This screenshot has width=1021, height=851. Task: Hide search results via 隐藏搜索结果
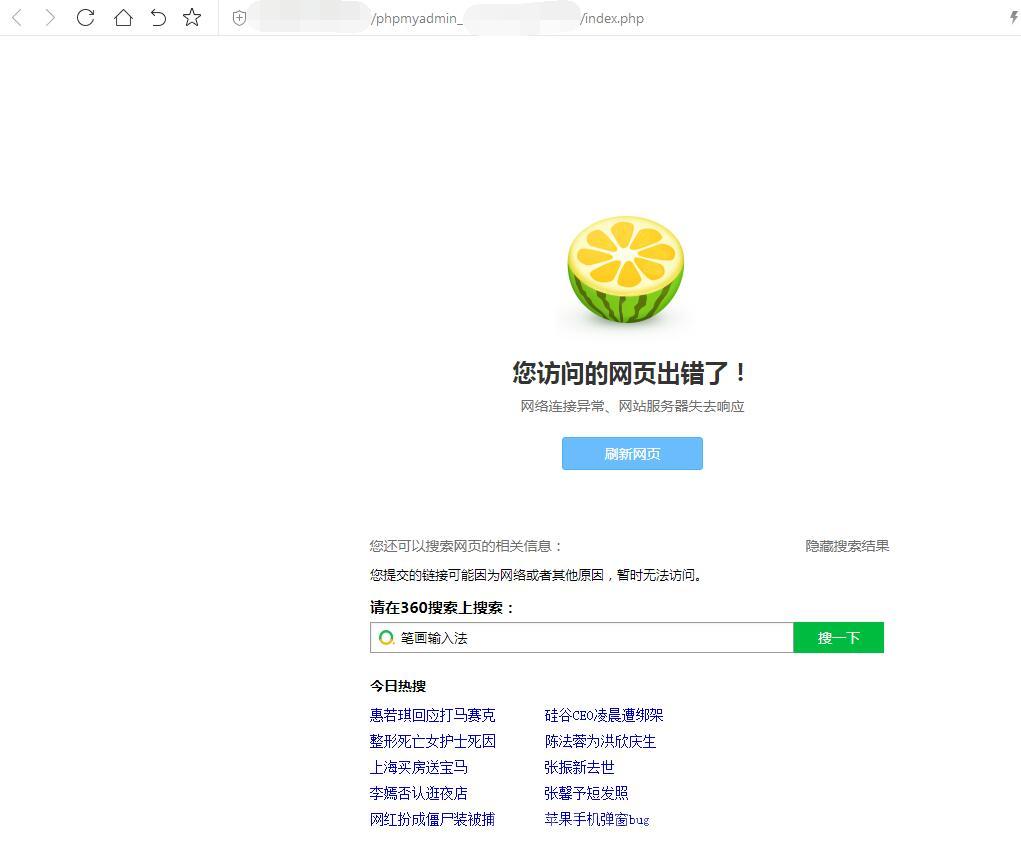(847, 546)
